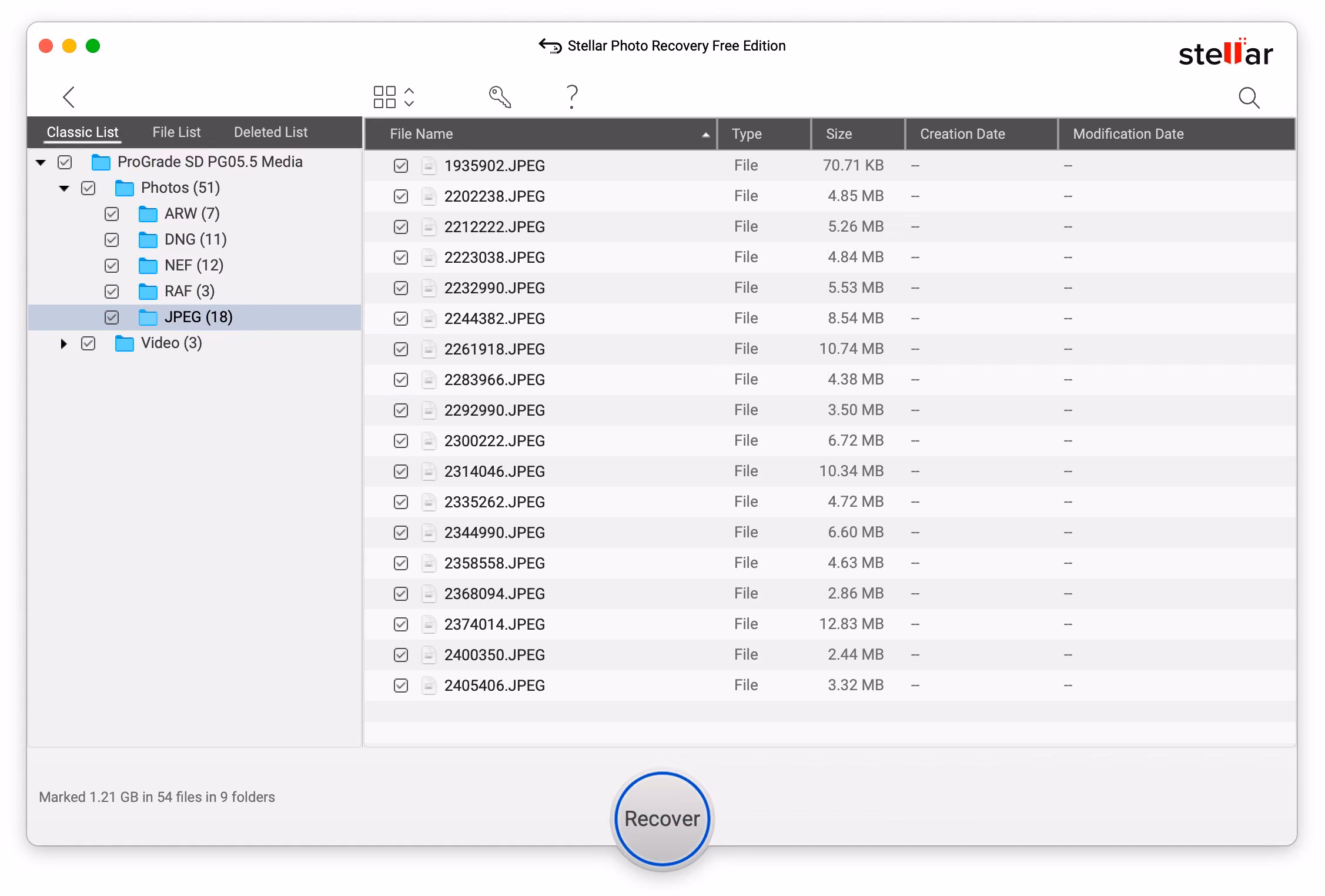1325x896 pixels.
Task: Select the 2232990.JPEG file name
Action: tap(494, 288)
